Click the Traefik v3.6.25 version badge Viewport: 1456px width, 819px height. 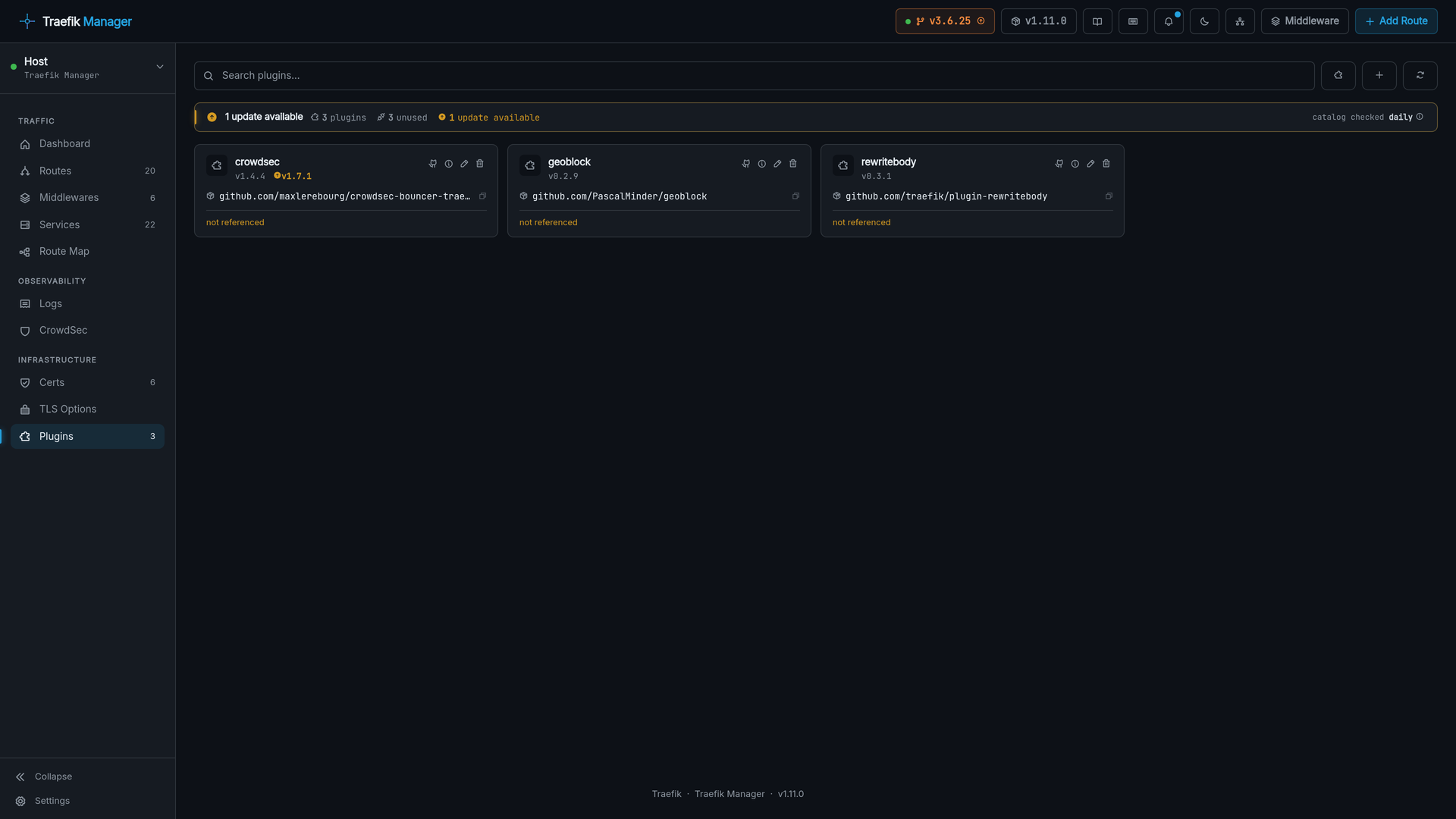pyautogui.click(x=945, y=21)
